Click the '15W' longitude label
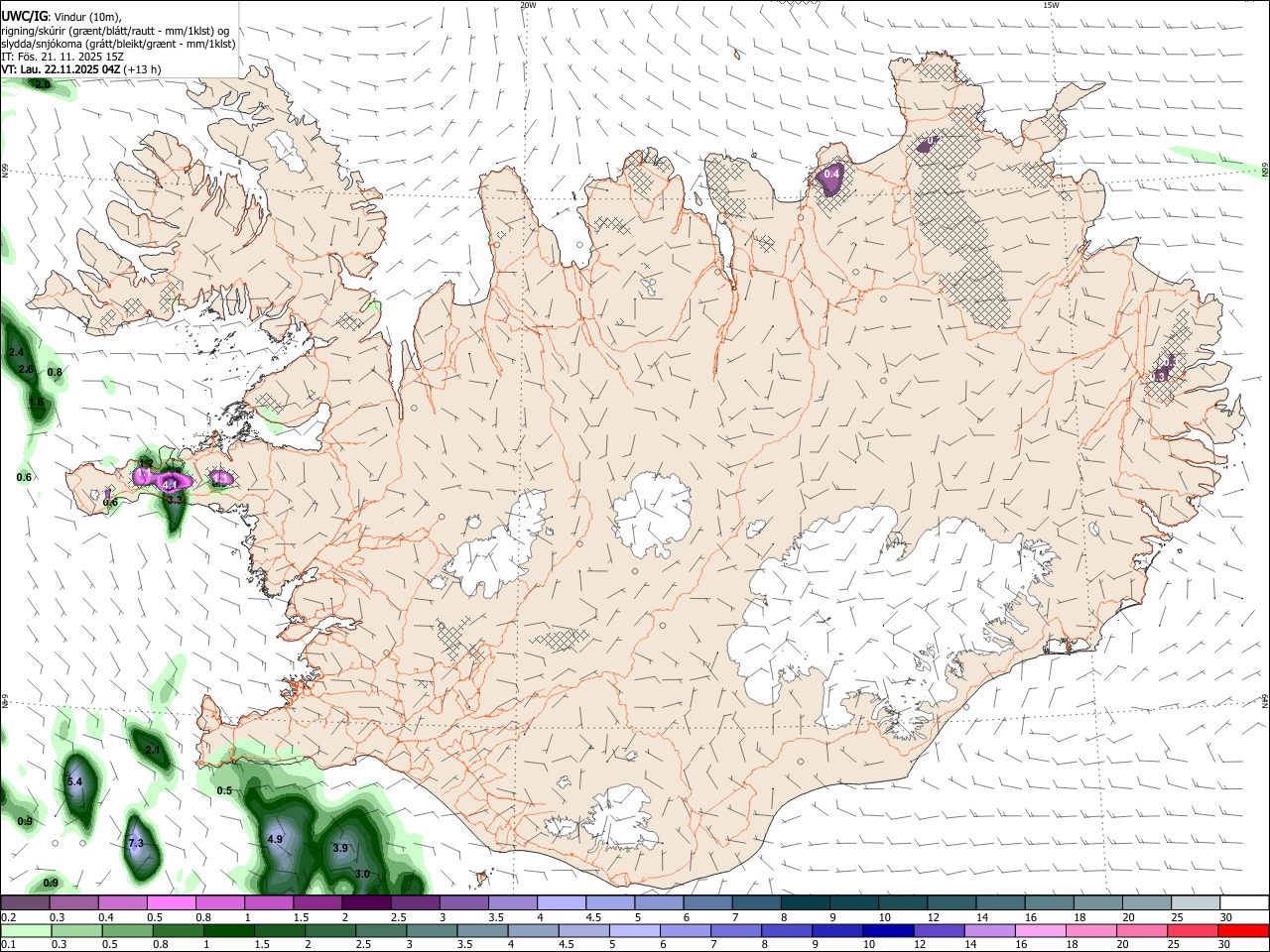The height and width of the screenshot is (952, 1270). (x=1051, y=5)
